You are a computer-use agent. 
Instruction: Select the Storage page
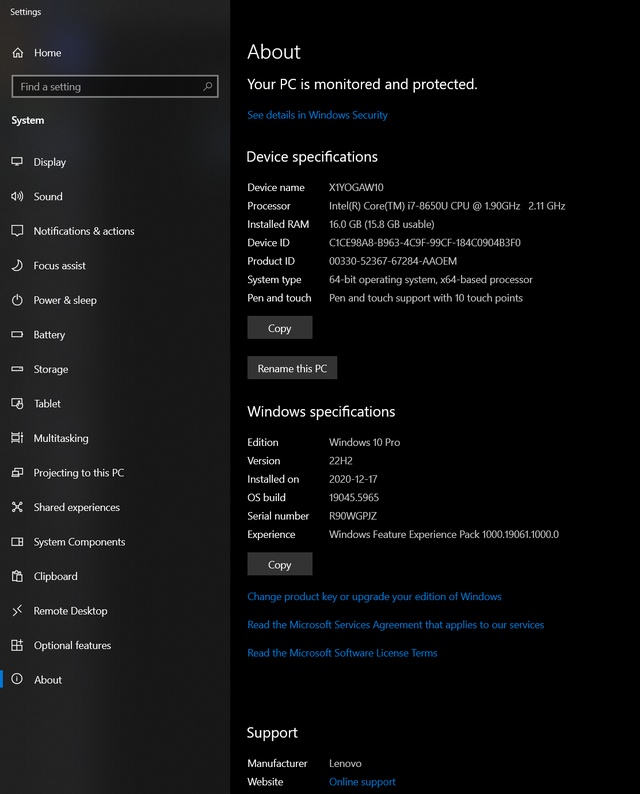[51, 369]
